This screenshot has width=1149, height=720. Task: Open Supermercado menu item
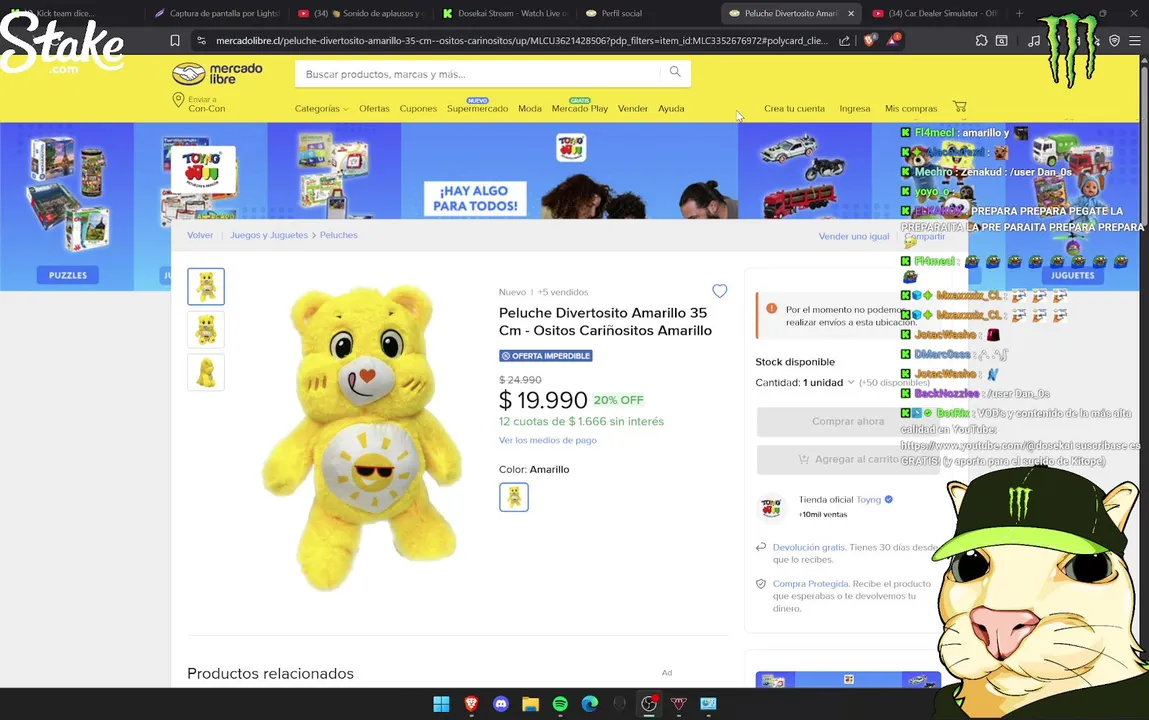point(477,108)
